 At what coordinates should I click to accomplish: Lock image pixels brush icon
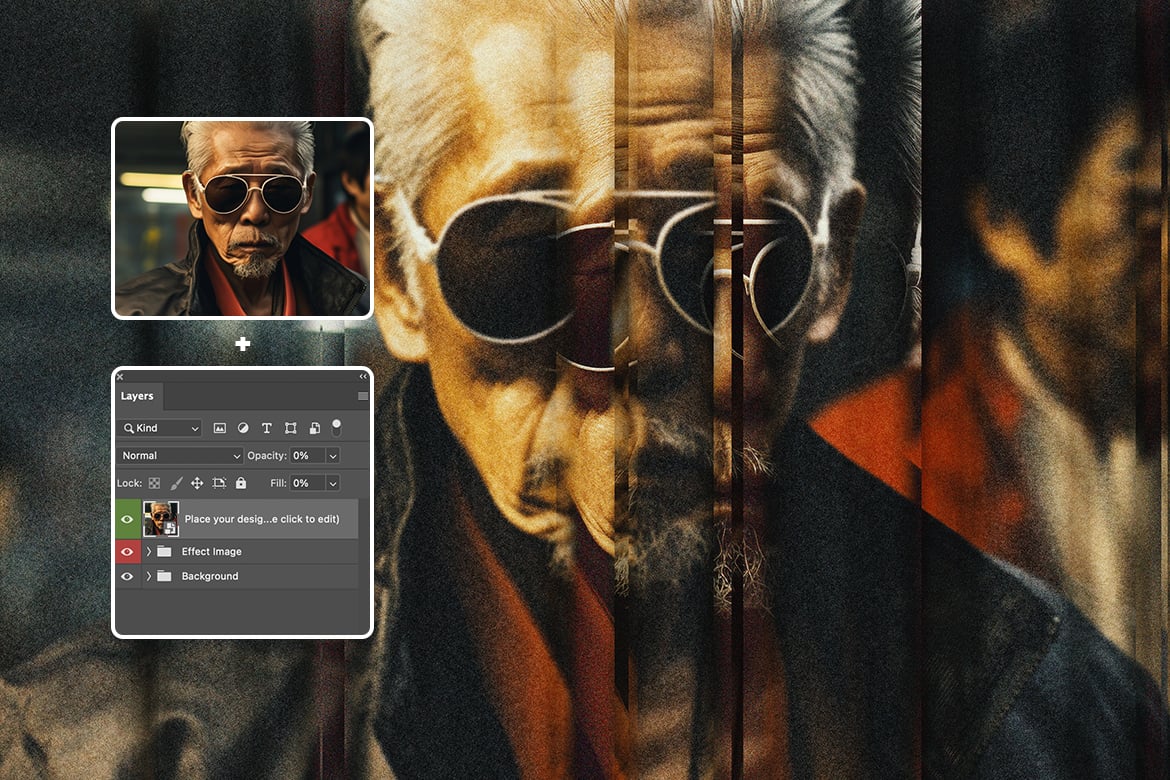click(x=176, y=484)
